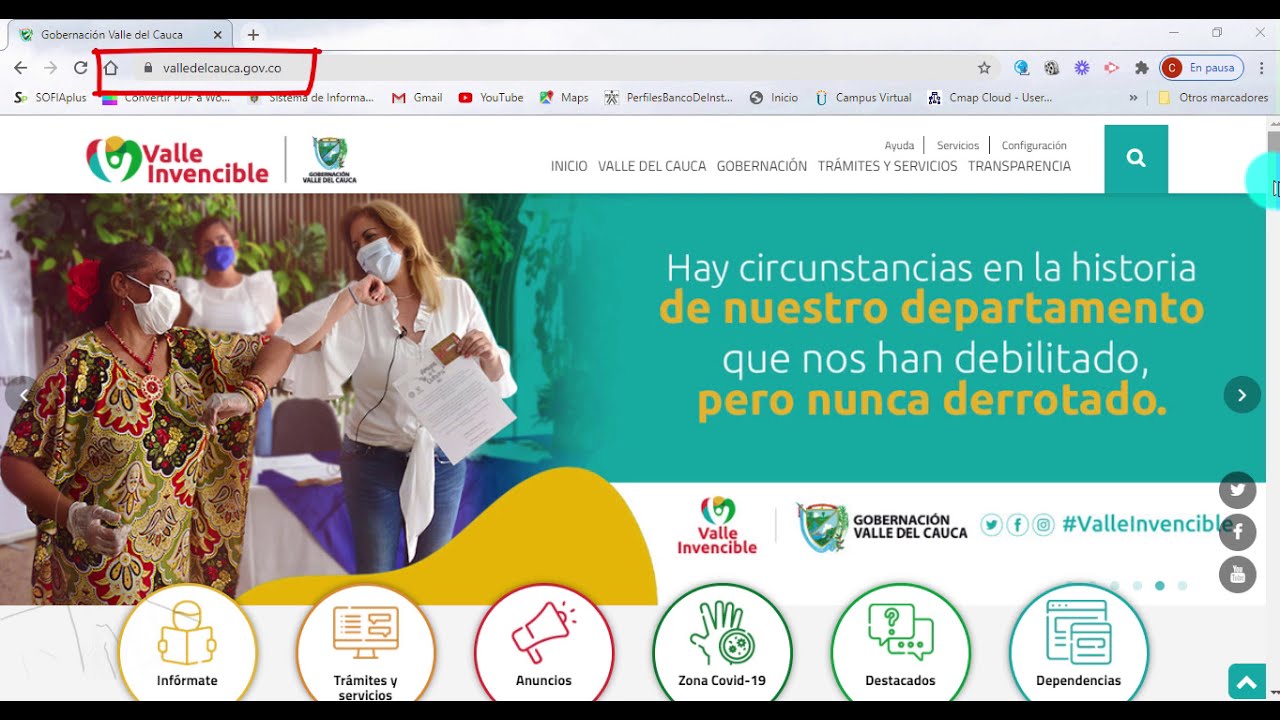Open the site search magnifier button
Image resolution: width=1280 pixels, height=720 pixels.
tap(1136, 159)
